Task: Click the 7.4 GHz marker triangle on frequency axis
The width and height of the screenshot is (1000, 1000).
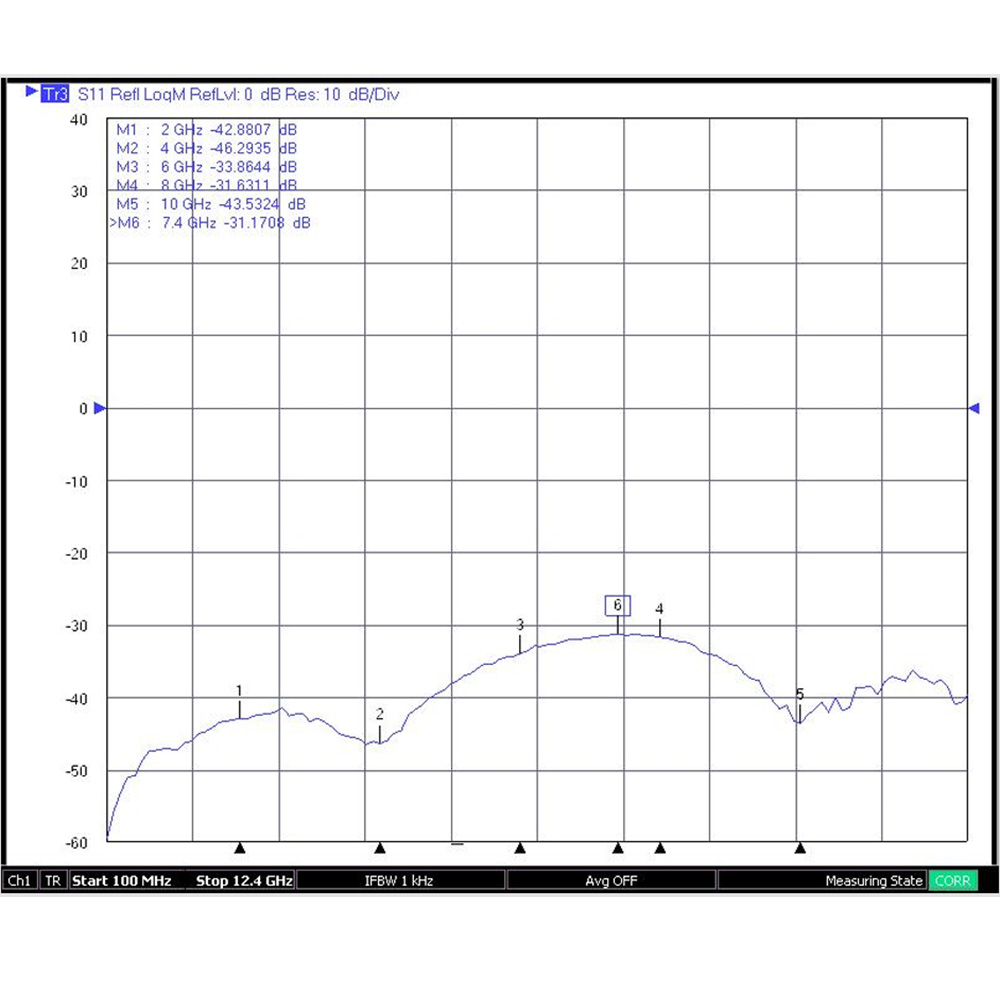Action: tap(618, 848)
